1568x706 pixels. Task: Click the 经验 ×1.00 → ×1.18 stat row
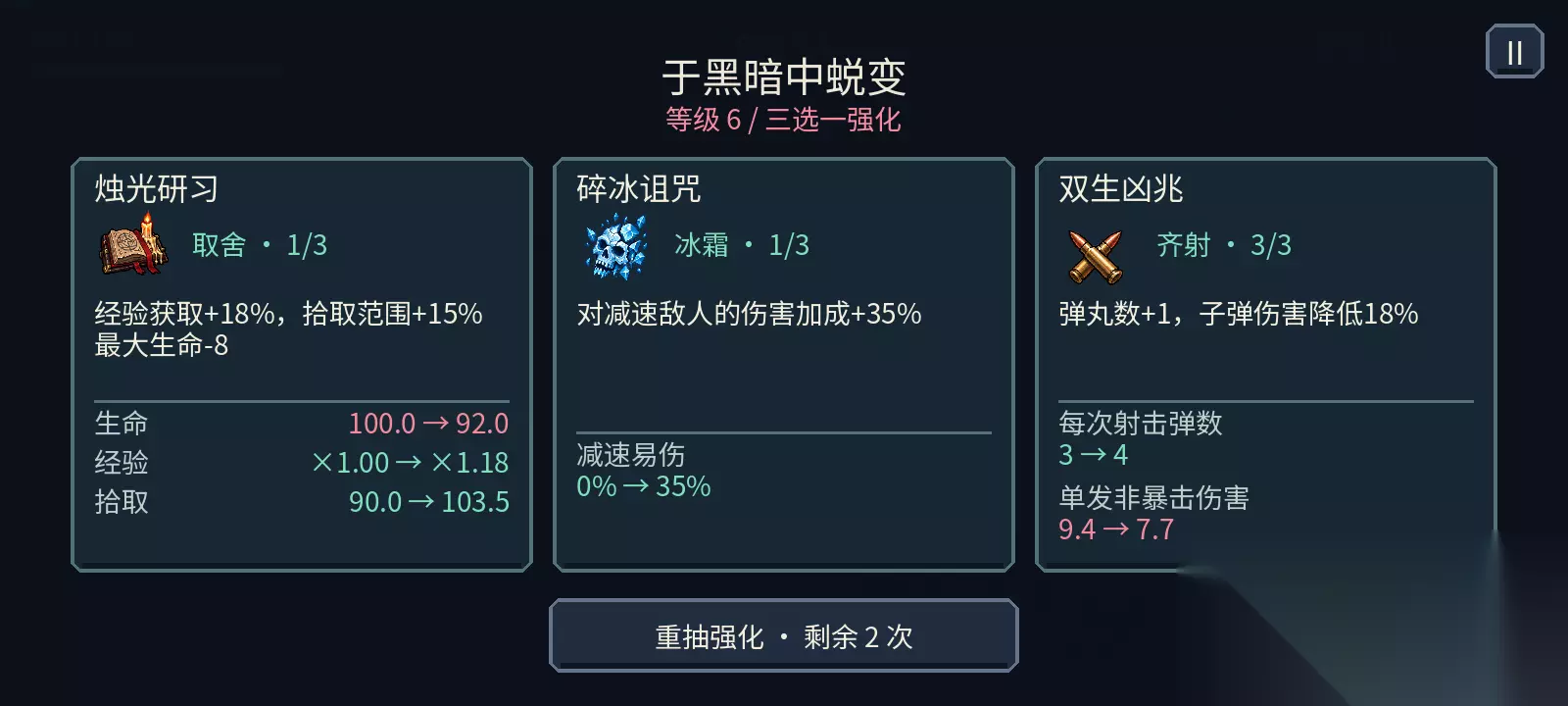(x=302, y=463)
